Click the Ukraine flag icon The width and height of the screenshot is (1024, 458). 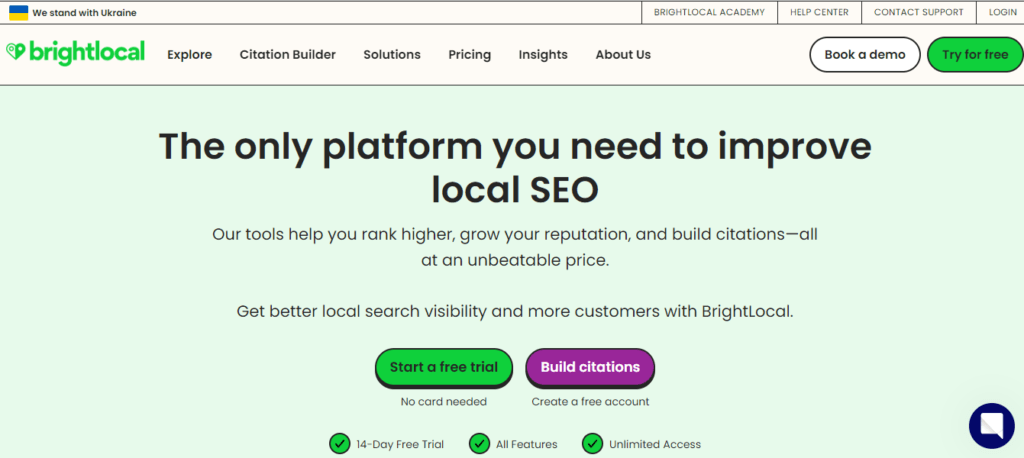pyautogui.click(x=18, y=12)
